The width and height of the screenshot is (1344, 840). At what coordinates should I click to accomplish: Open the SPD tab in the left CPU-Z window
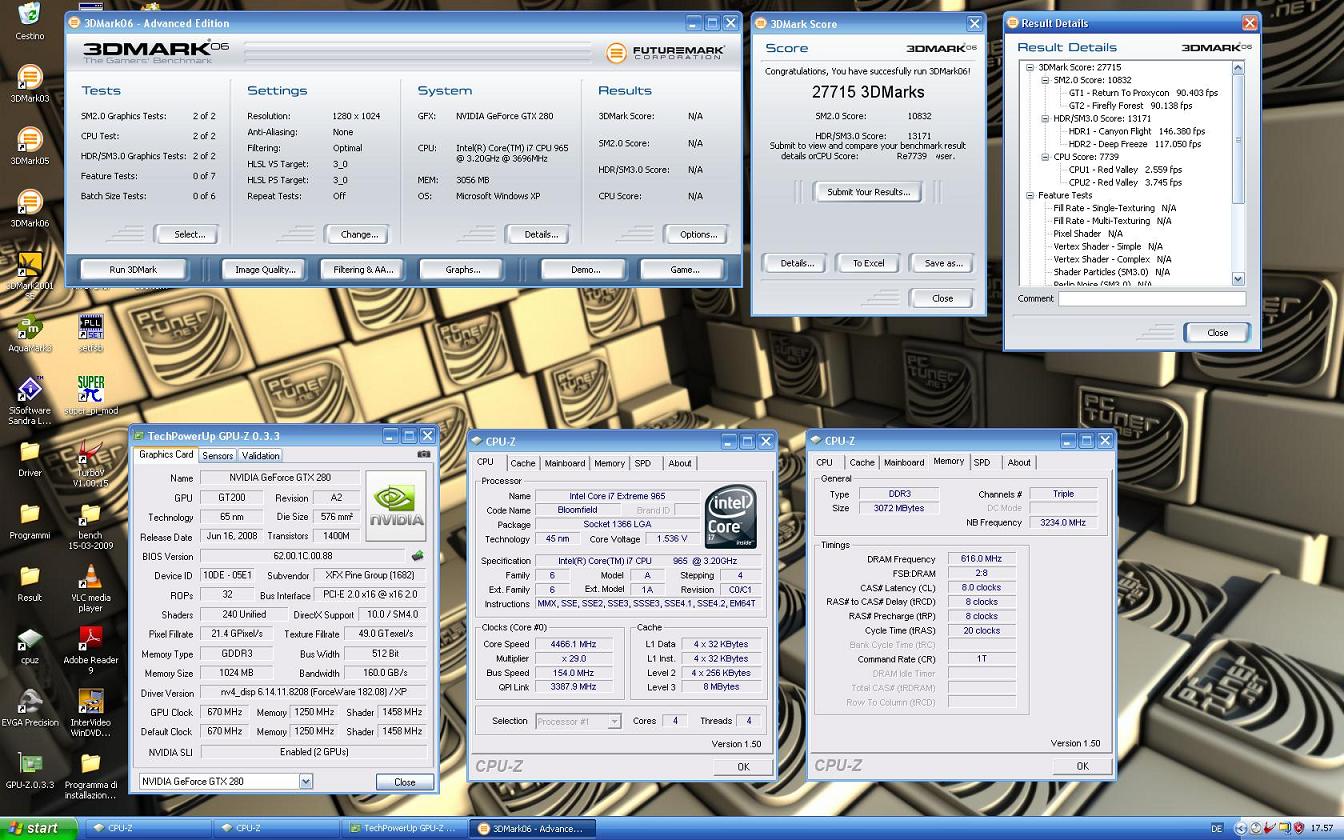pos(643,463)
